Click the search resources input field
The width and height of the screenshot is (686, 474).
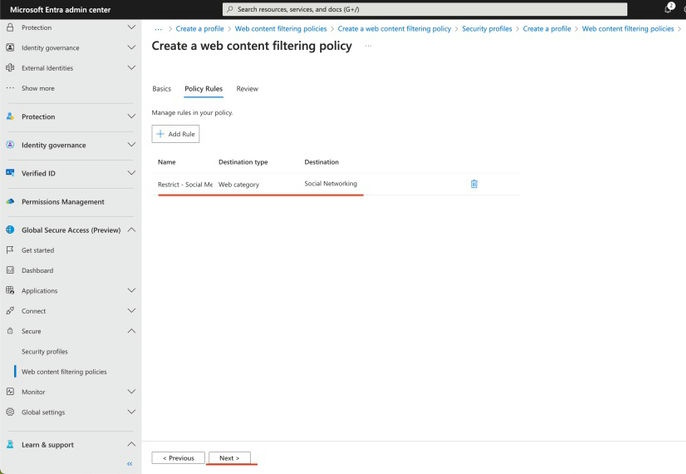(424, 9)
